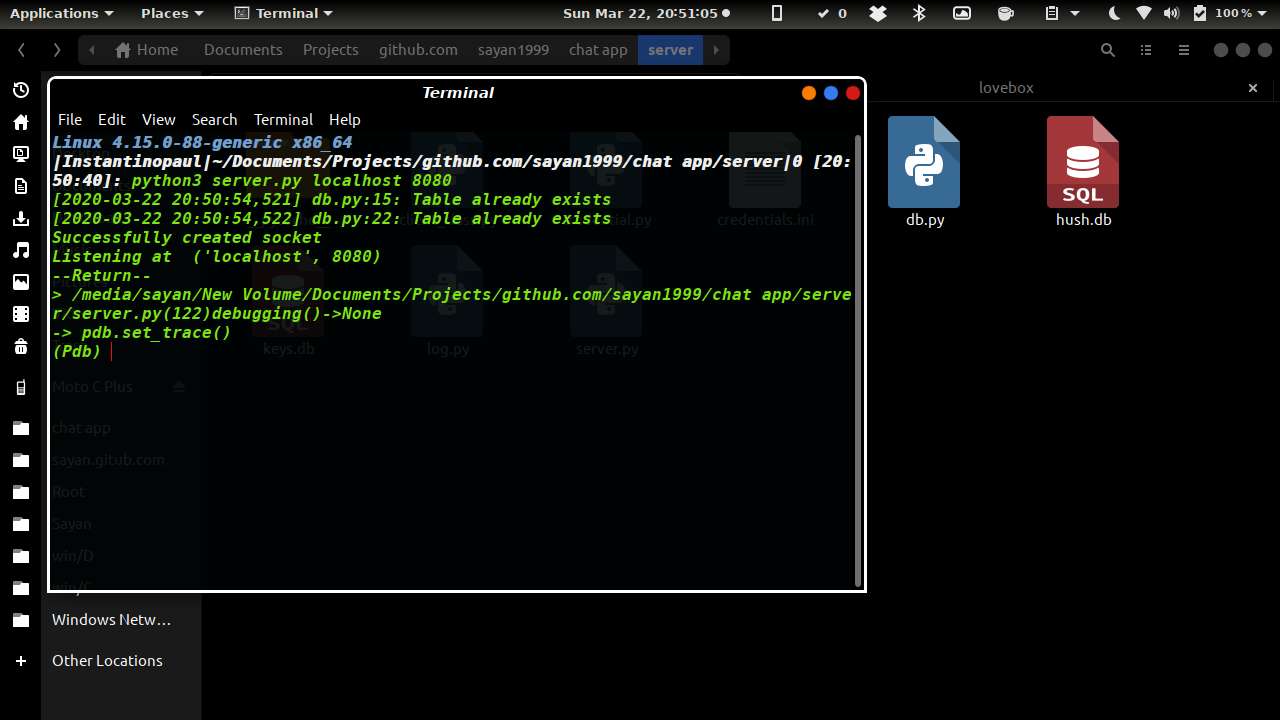Open the picture wallpaper indicator icon

[x=962, y=13]
